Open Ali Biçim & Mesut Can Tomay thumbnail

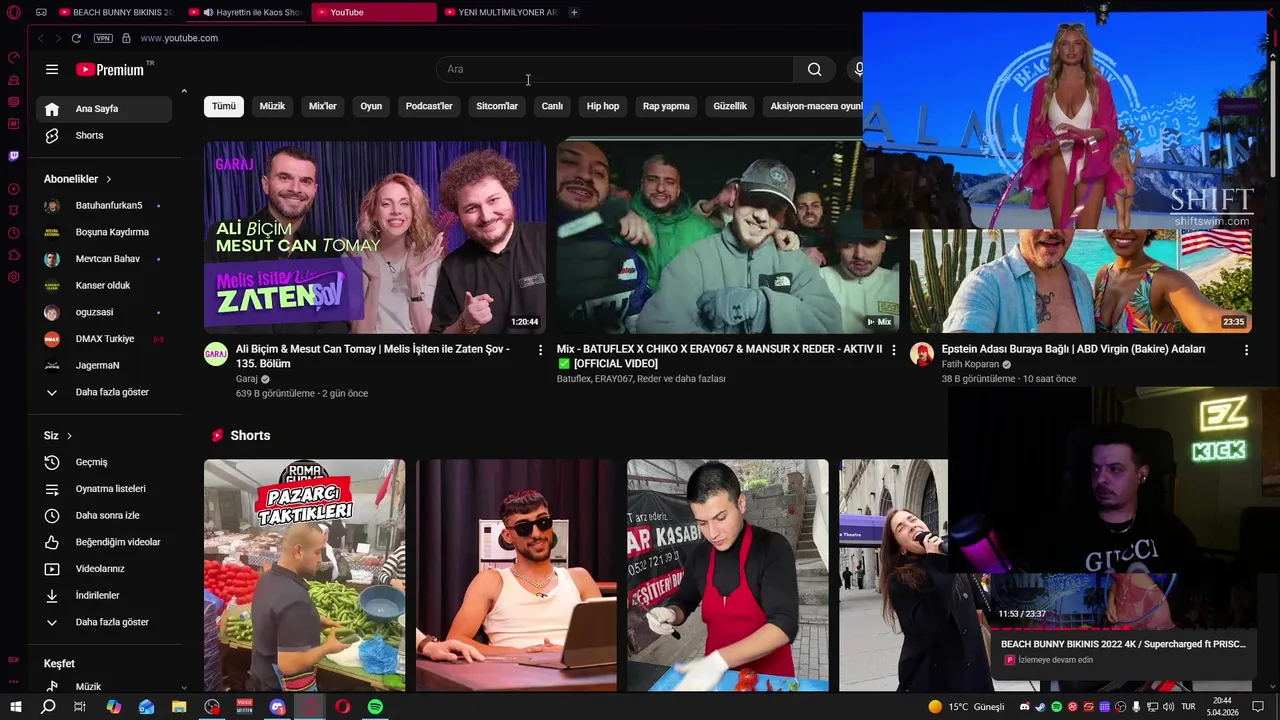375,237
